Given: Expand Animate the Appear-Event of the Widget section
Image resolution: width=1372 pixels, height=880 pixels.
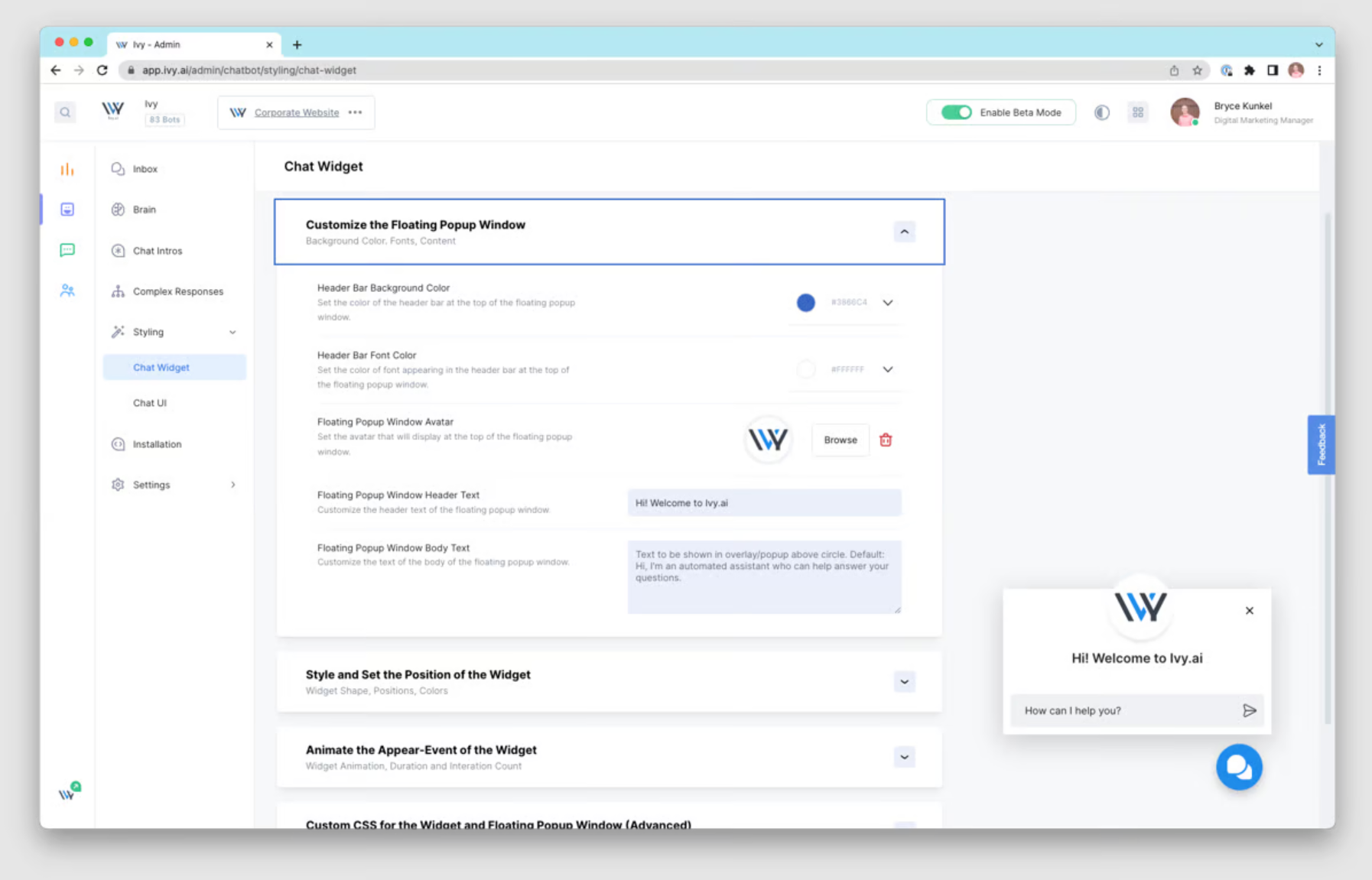Looking at the screenshot, I should [x=904, y=757].
